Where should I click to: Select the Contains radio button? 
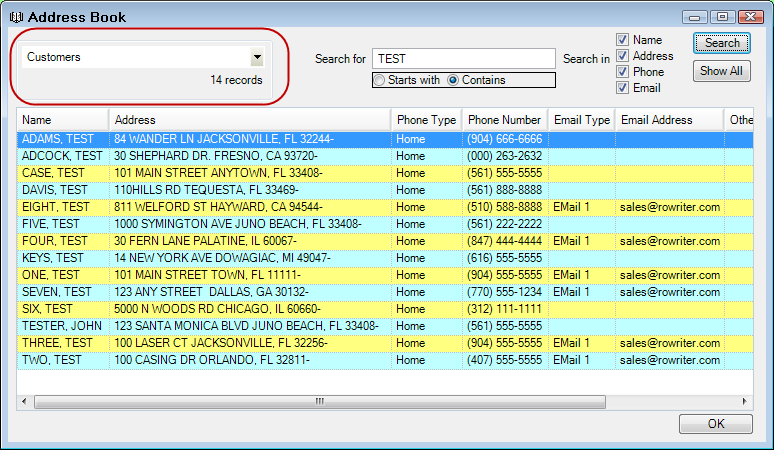click(x=453, y=80)
